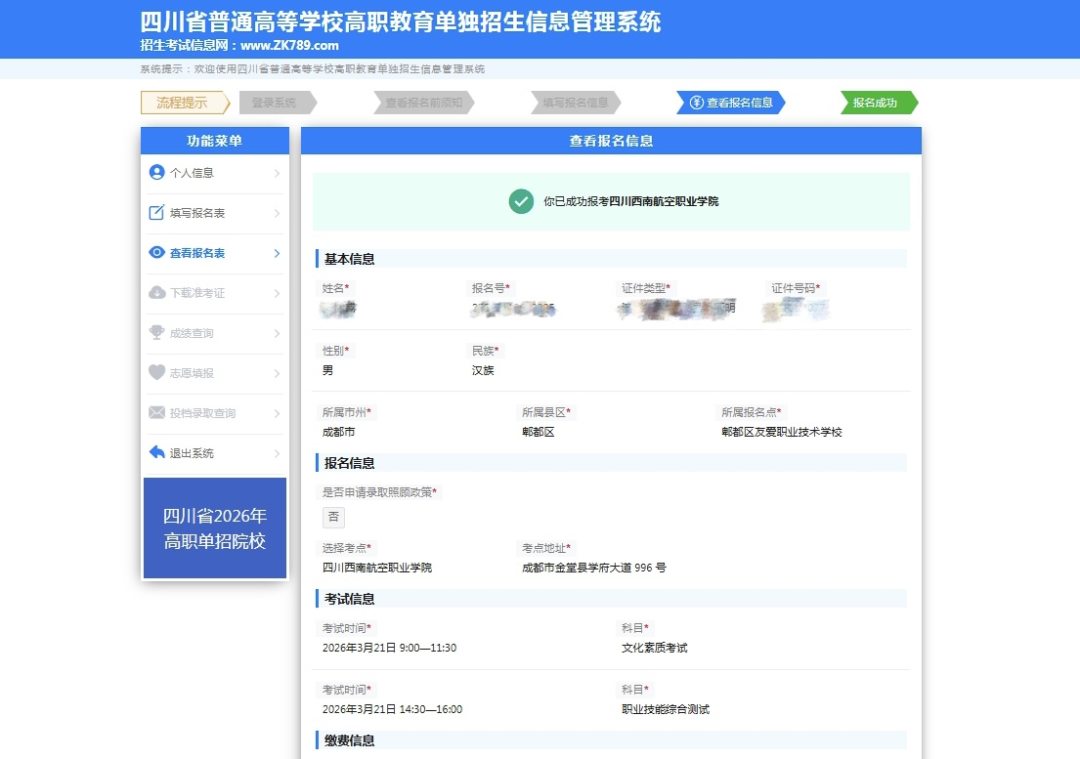Expand the 个人信息 chevron arrow
1080x759 pixels.
pyautogui.click(x=277, y=173)
